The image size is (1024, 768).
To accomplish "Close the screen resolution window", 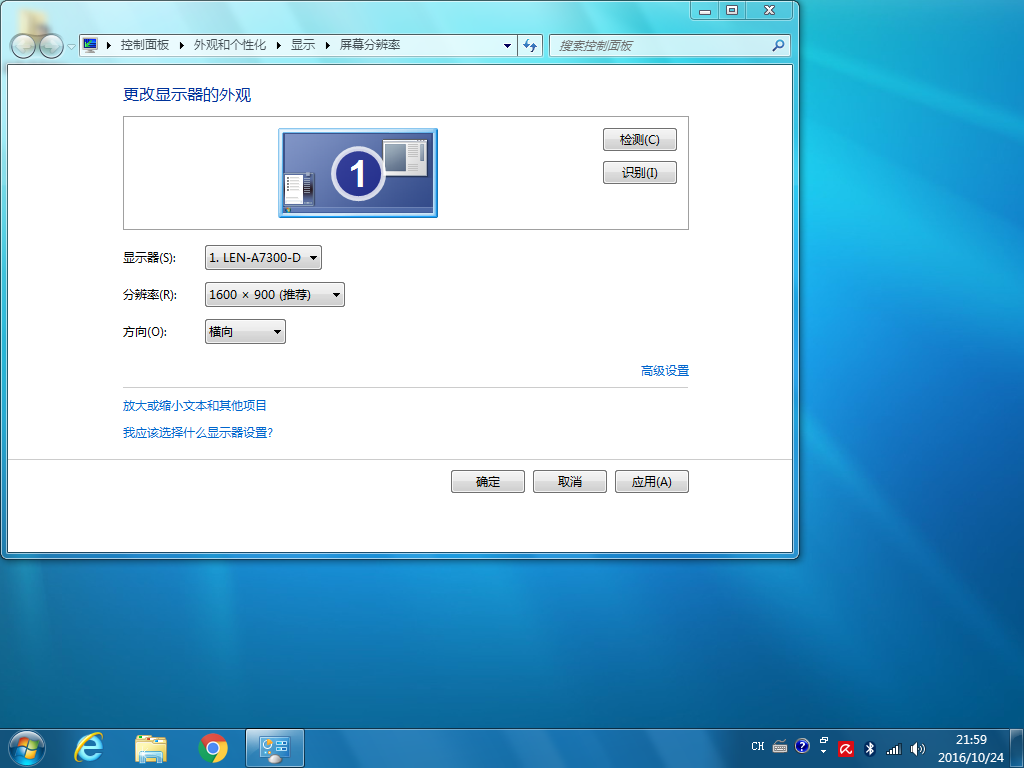I will tap(769, 10).
